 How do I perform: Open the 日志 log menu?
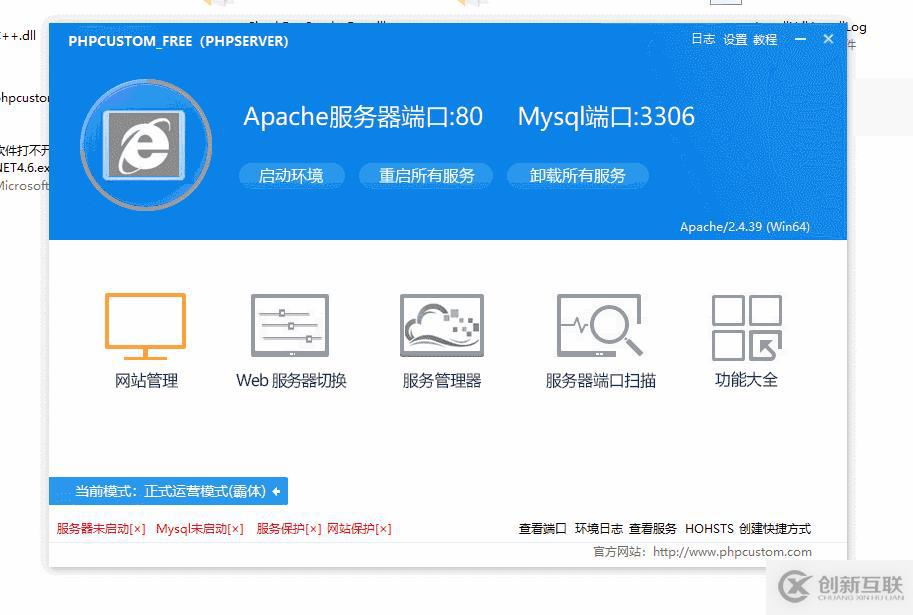703,40
